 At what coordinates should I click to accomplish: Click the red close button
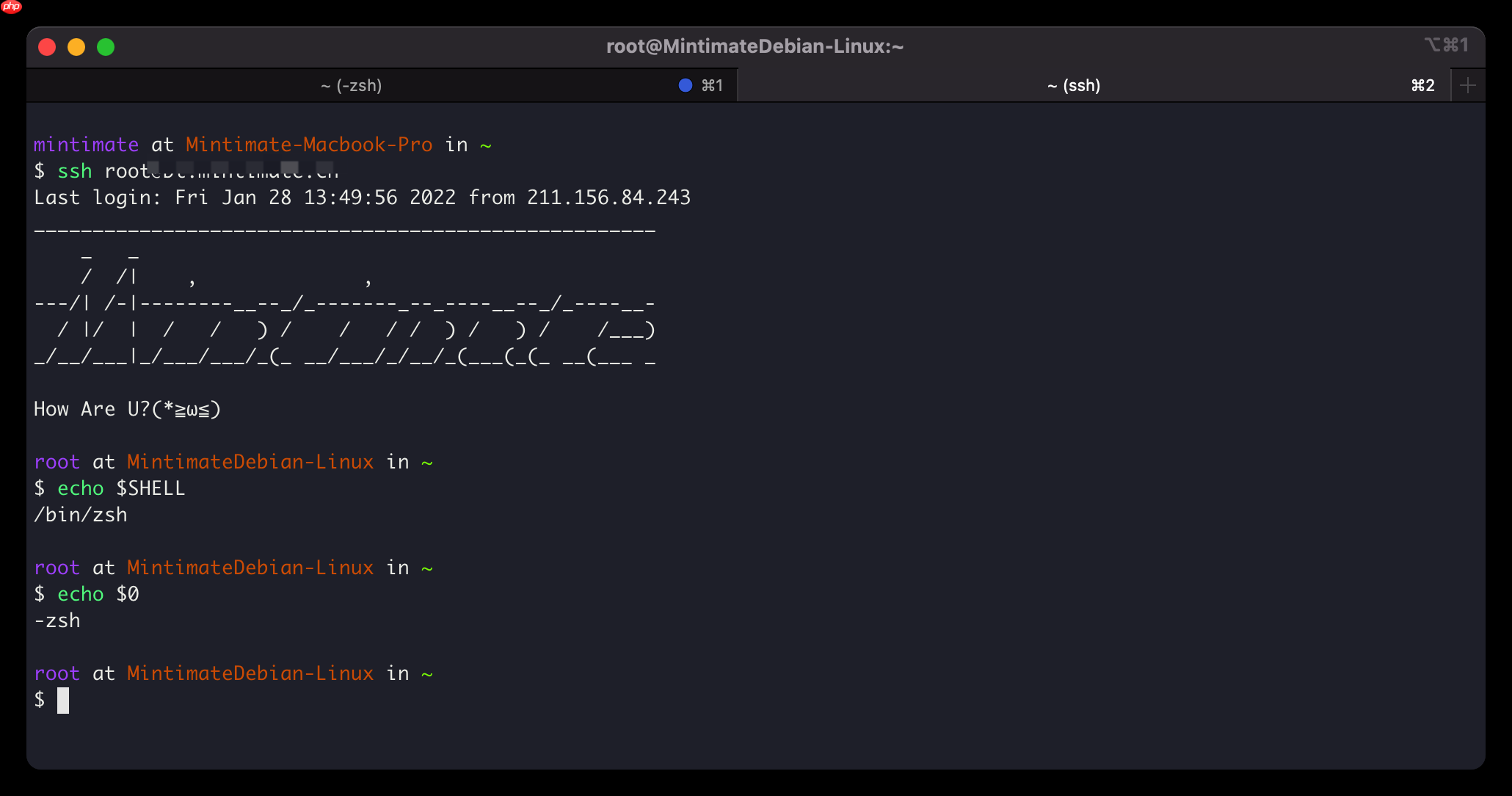(47, 47)
